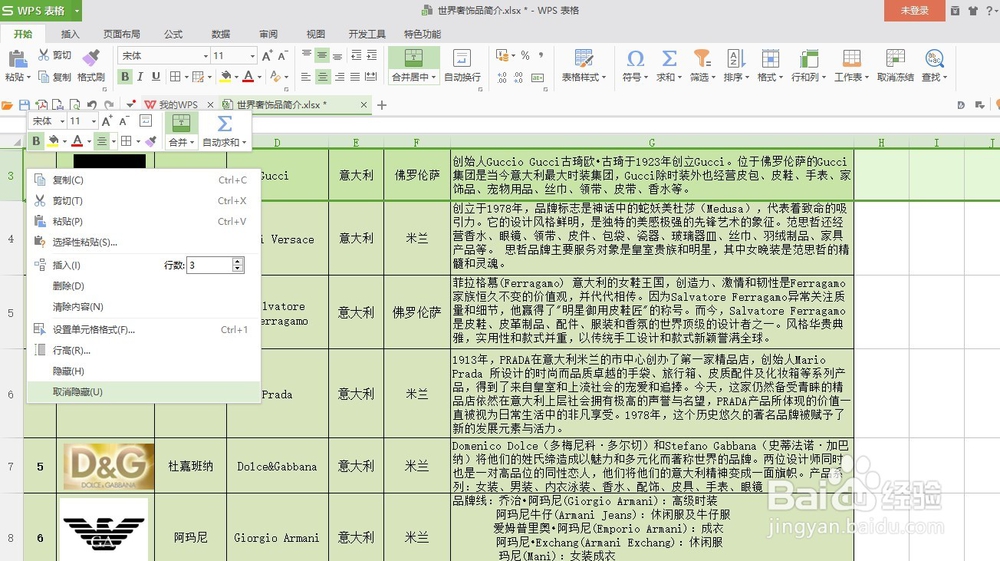1000x561 pixels.
Task: Click the Find (查找) magnifier icon
Action: pos(934,58)
